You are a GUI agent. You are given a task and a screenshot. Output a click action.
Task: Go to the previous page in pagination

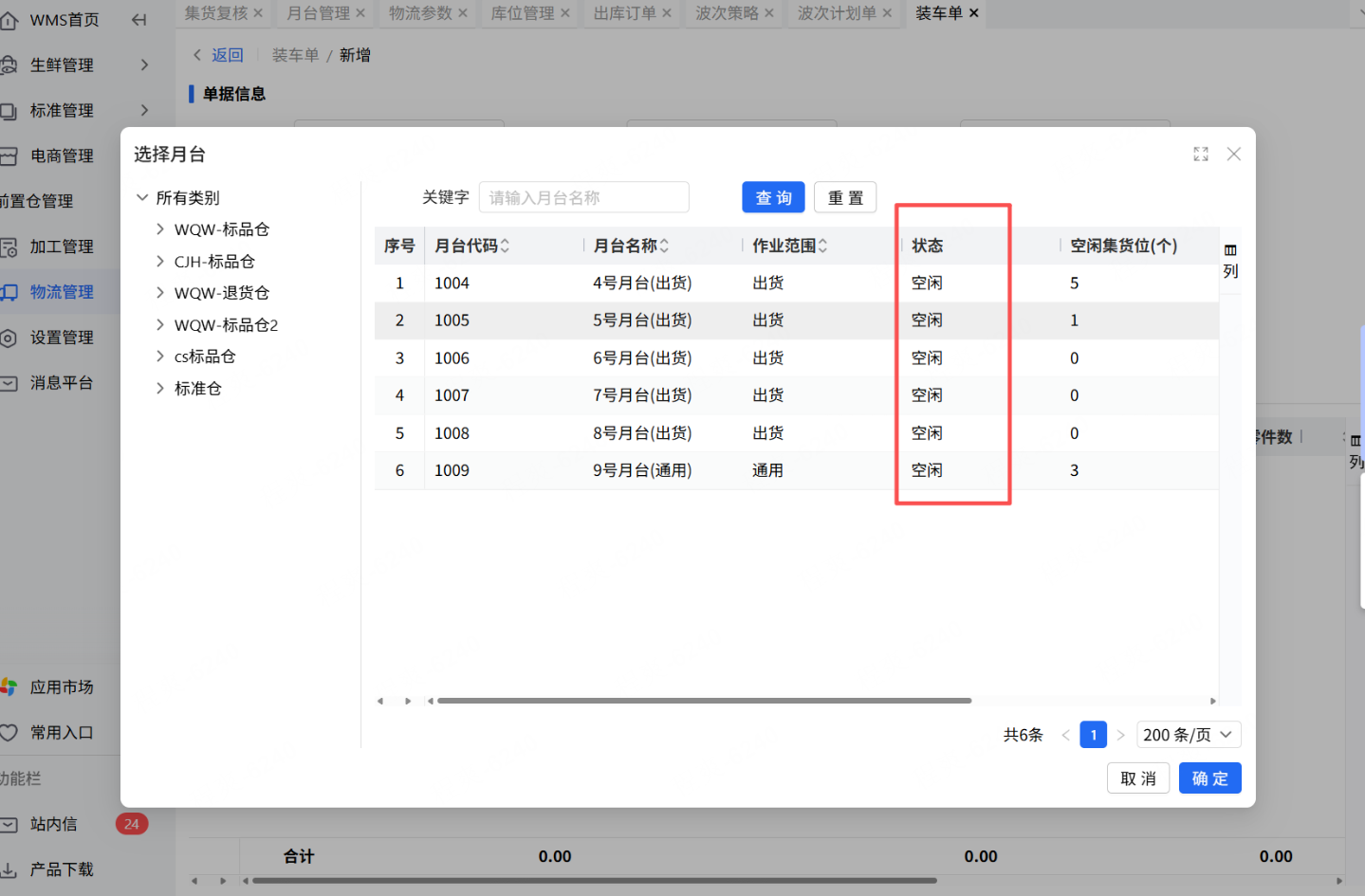click(1066, 735)
